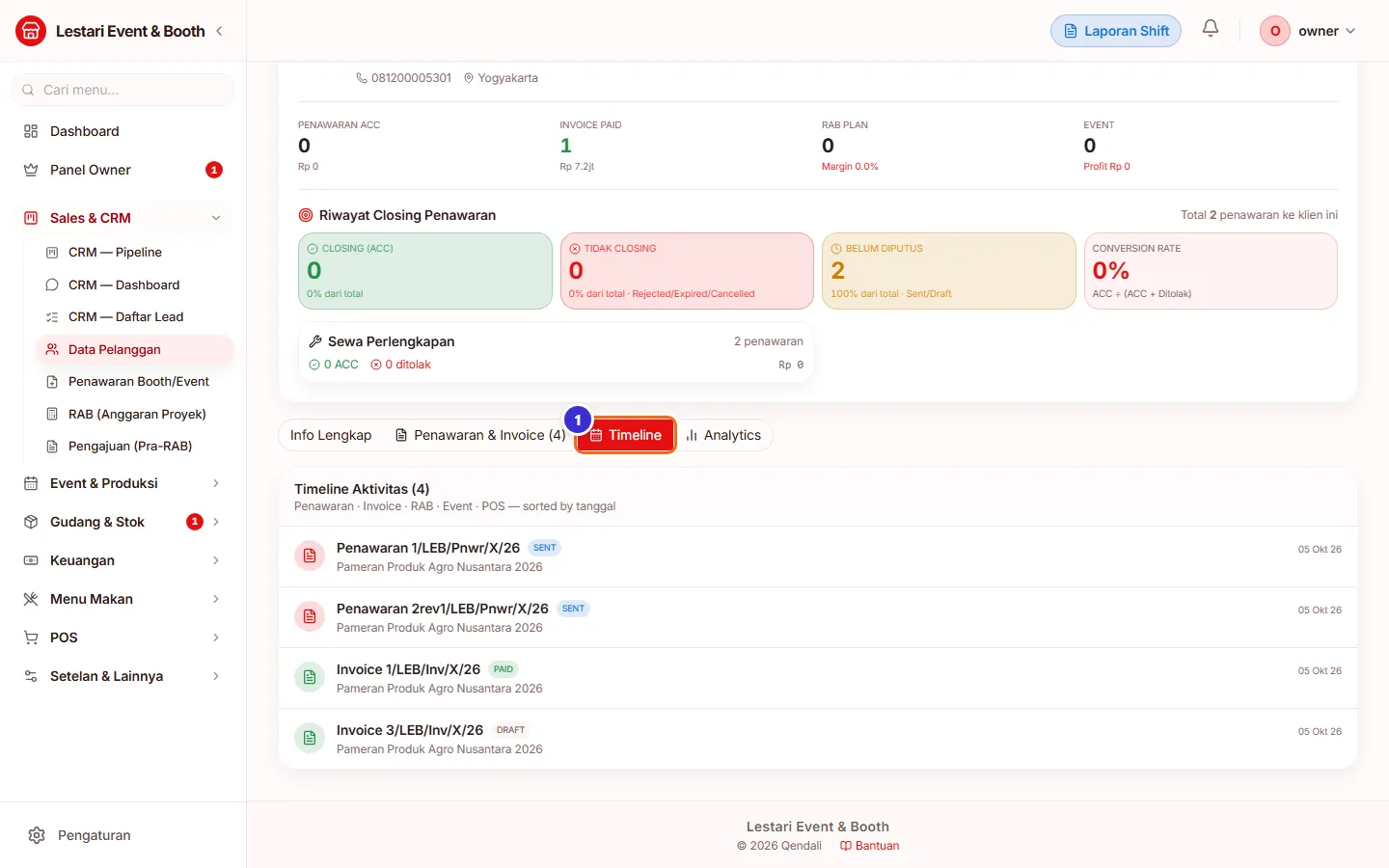The width and height of the screenshot is (1389, 868).
Task: Expand the Gudang & Stok menu chevron
Action: click(x=216, y=522)
